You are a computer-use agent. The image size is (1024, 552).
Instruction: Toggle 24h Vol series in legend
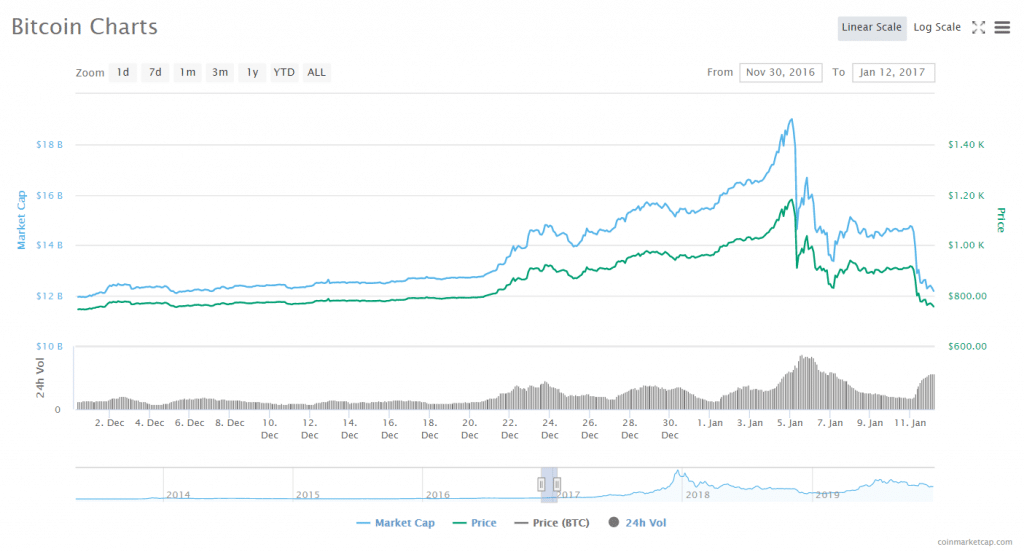(637, 523)
